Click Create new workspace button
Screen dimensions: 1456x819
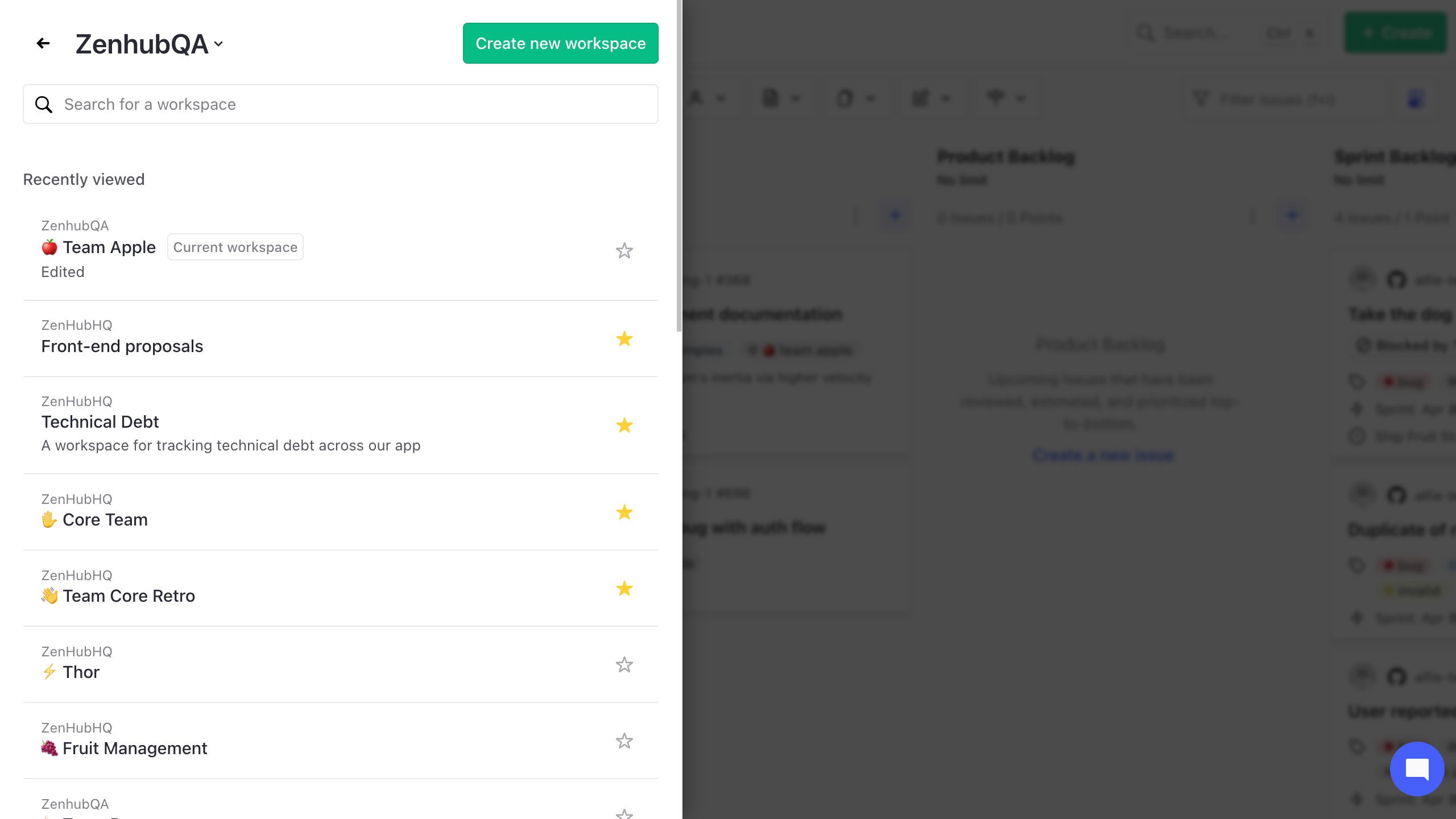560,43
